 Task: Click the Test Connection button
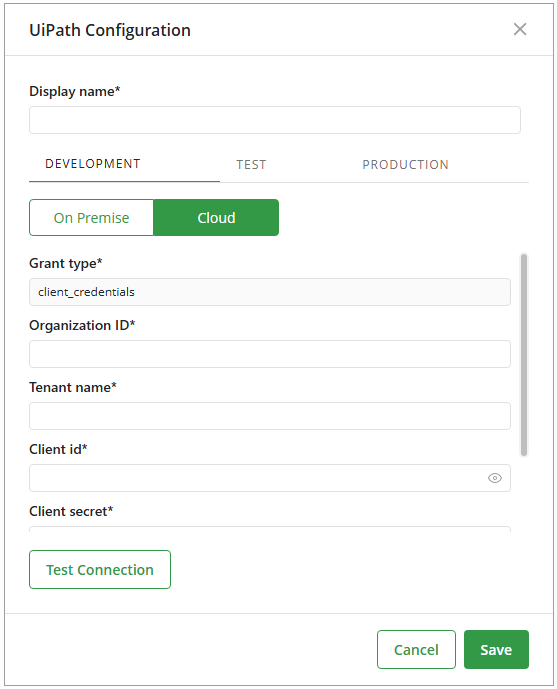point(100,569)
